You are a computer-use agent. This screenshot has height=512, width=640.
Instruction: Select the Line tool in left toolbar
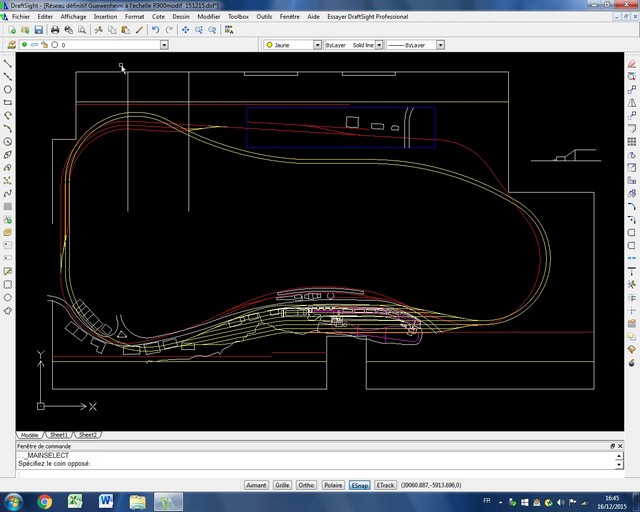8,63
